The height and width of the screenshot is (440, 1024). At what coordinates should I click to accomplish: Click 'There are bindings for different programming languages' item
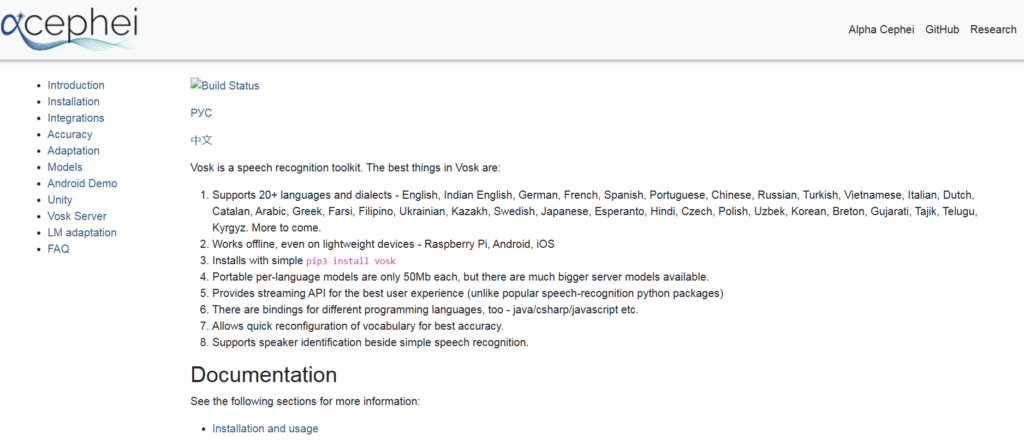(x=425, y=309)
